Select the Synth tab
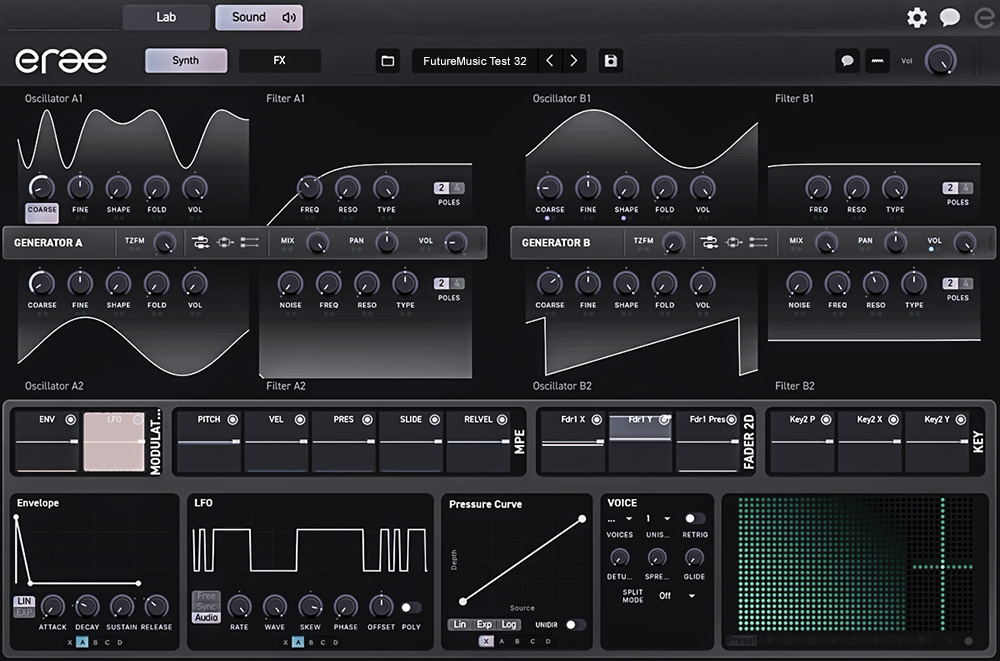 [186, 61]
